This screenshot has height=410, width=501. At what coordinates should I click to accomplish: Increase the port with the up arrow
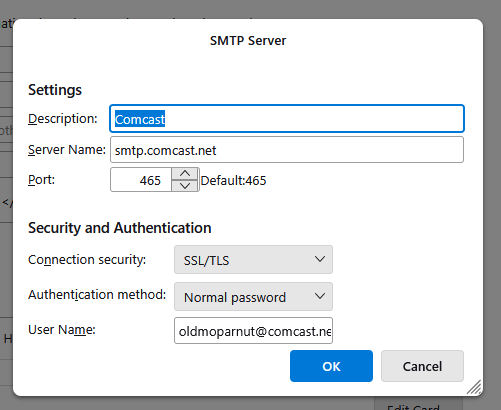tap(185, 174)
